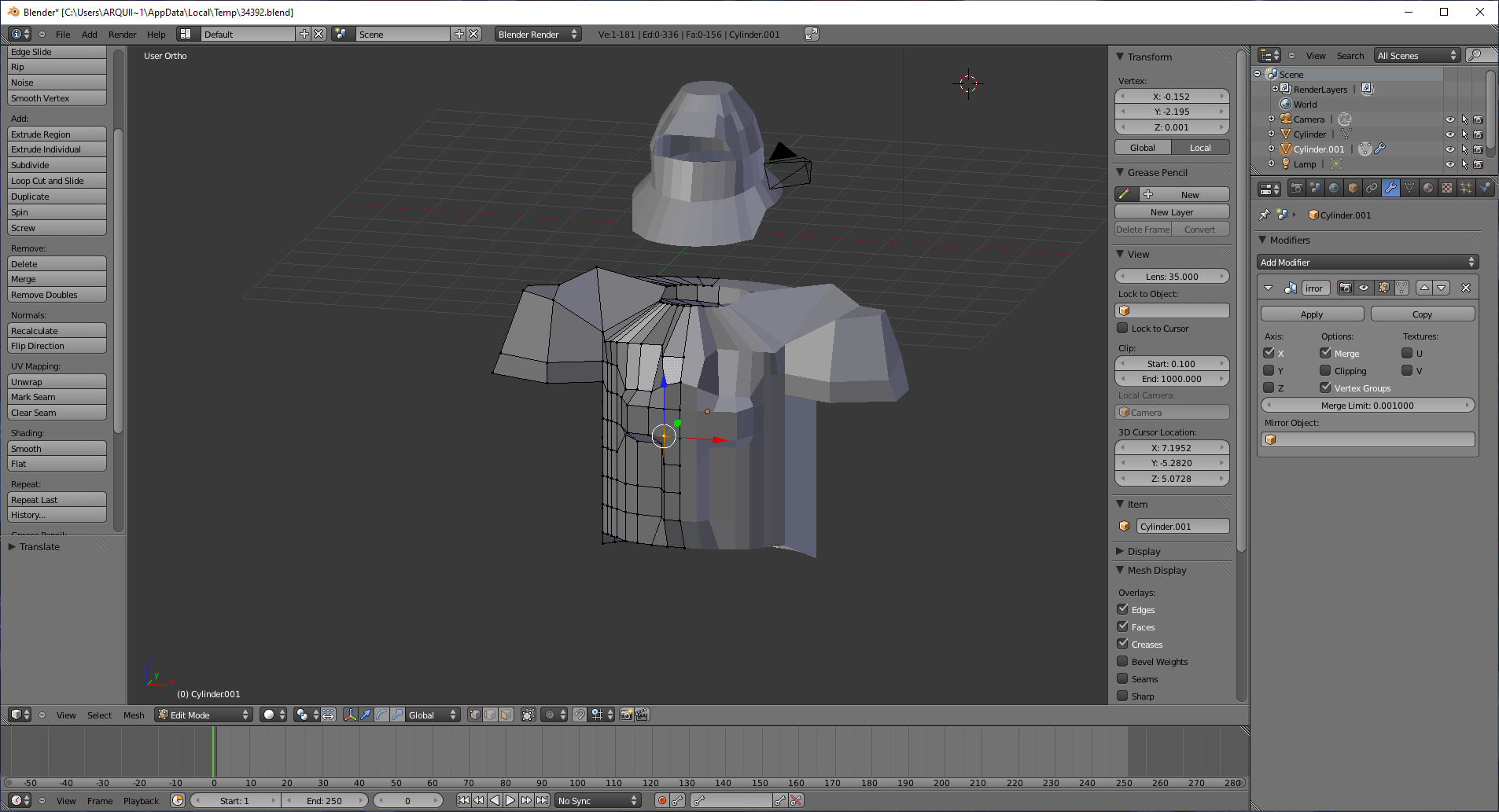The height and width of the screenshot is (812, 1499).
Task: Click the record keyframe button in timeline
Action: coord(661,800)
